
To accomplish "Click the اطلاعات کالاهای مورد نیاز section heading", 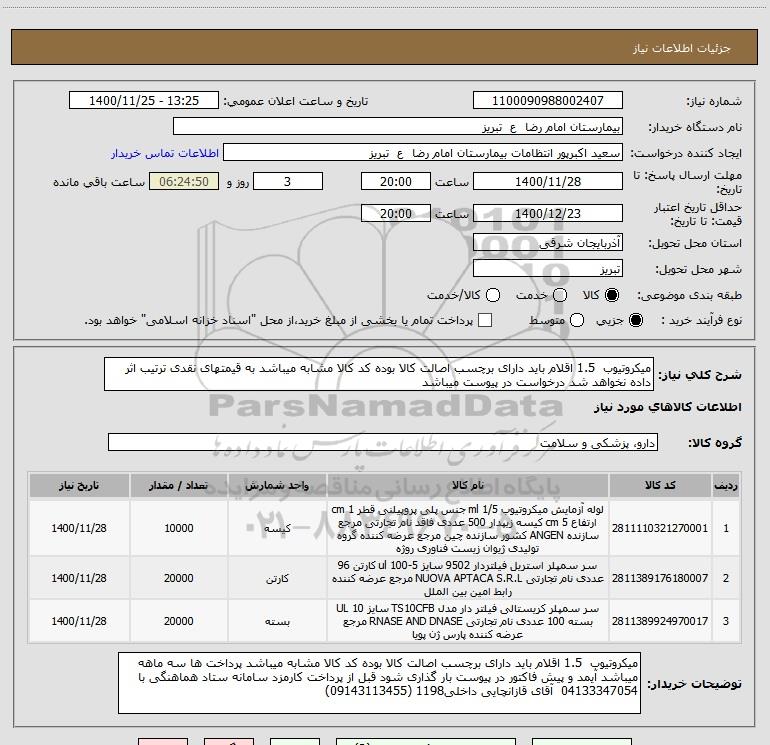I will pyautogui.click(x=668, y=407).
